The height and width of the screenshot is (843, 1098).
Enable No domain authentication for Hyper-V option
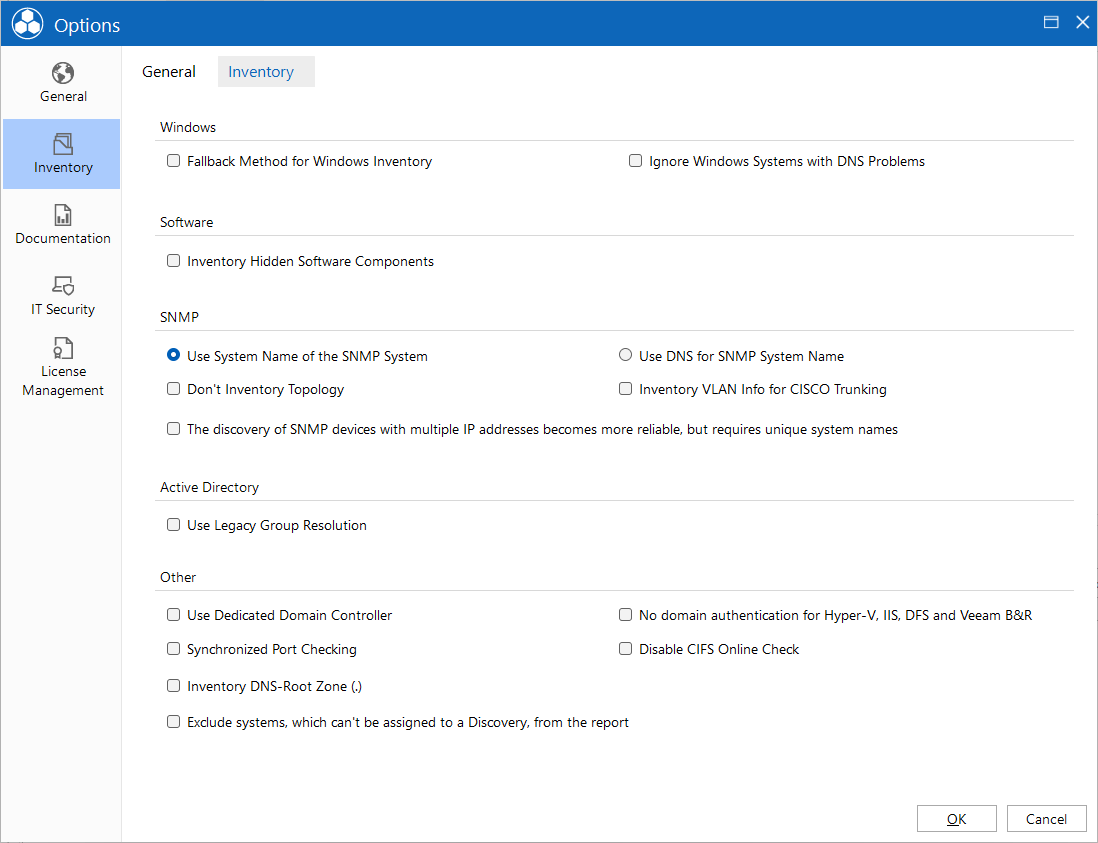coord(625,615)
